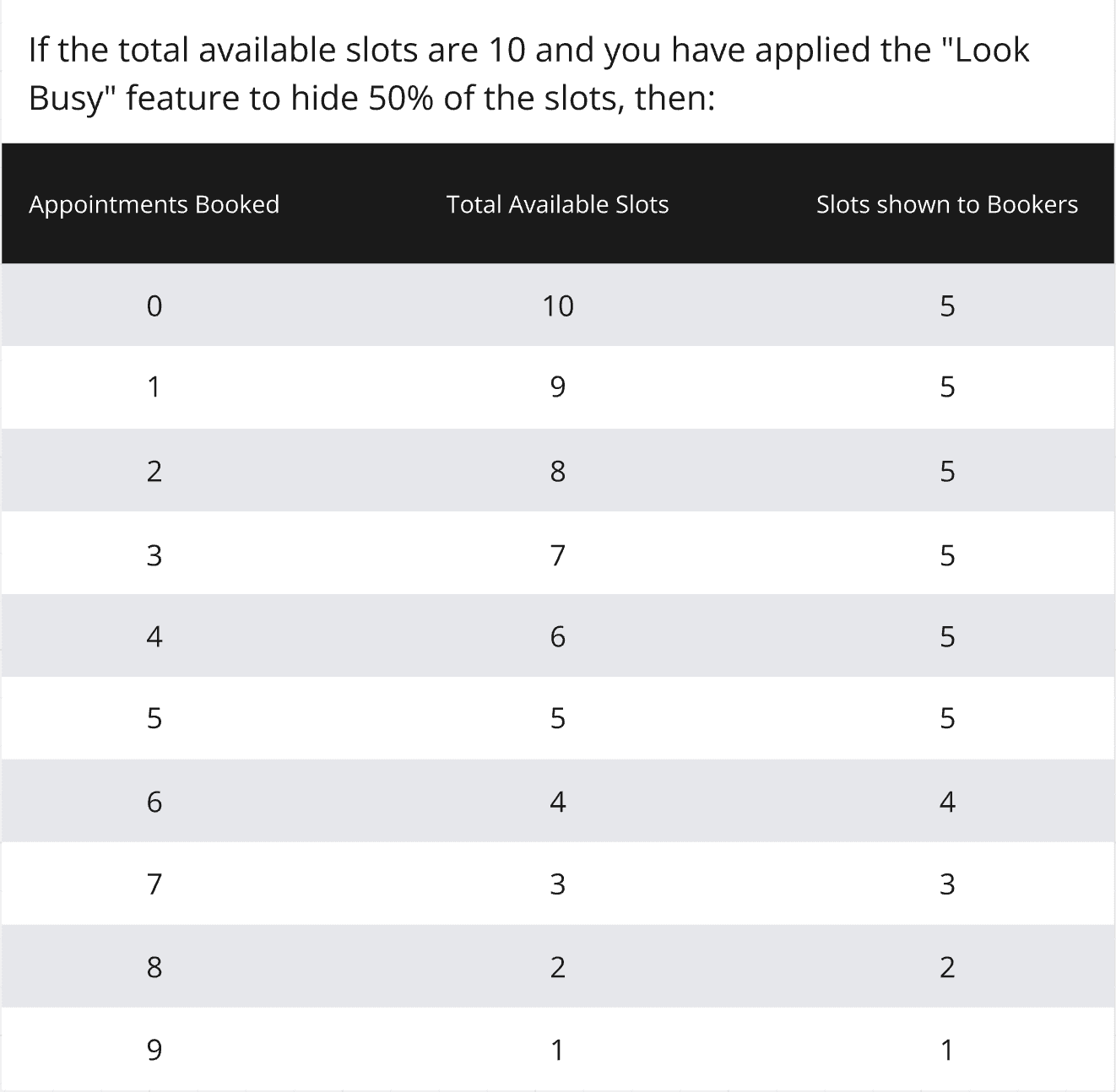Select slots shown value 4 in the table

947,801
